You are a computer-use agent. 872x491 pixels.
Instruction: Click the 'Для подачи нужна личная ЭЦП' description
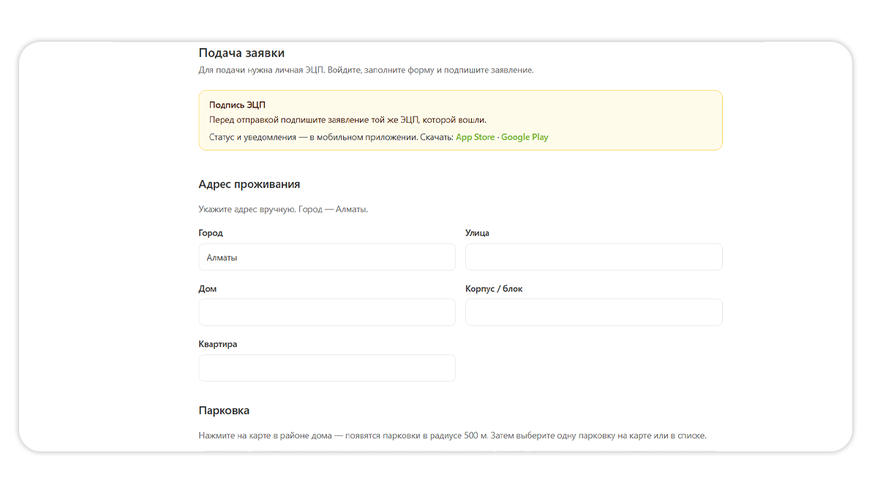(366, 70)
